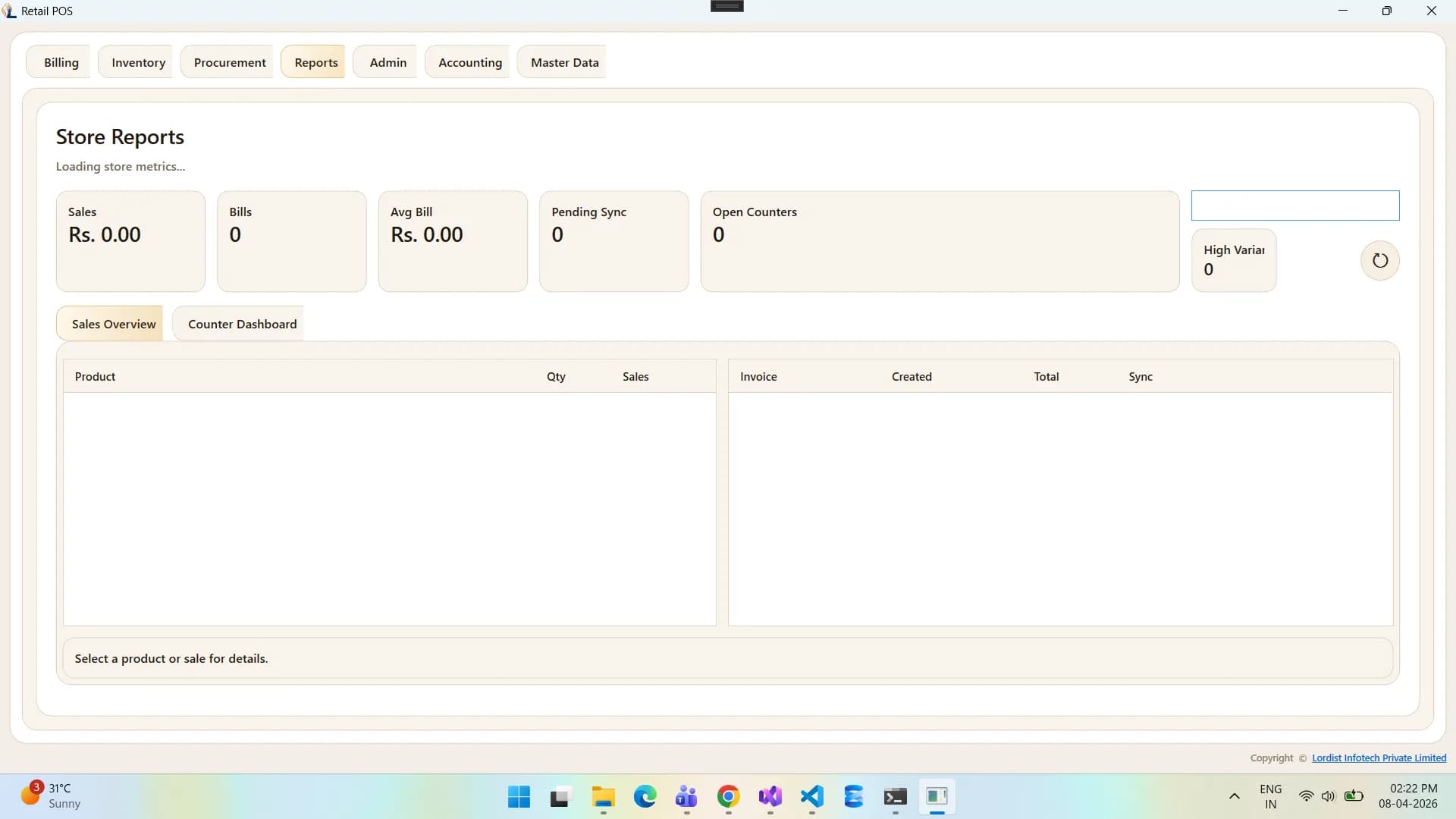Click the High Variance metric card

1234,261
